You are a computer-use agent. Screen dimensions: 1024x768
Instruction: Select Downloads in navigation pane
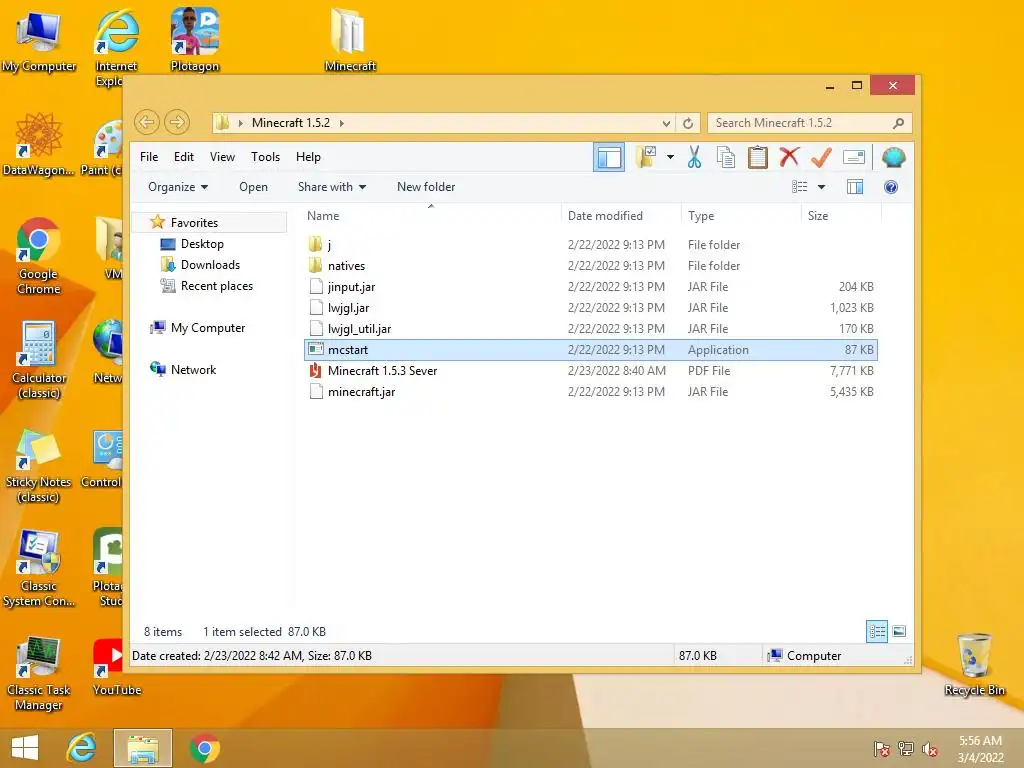click(210, 264)
